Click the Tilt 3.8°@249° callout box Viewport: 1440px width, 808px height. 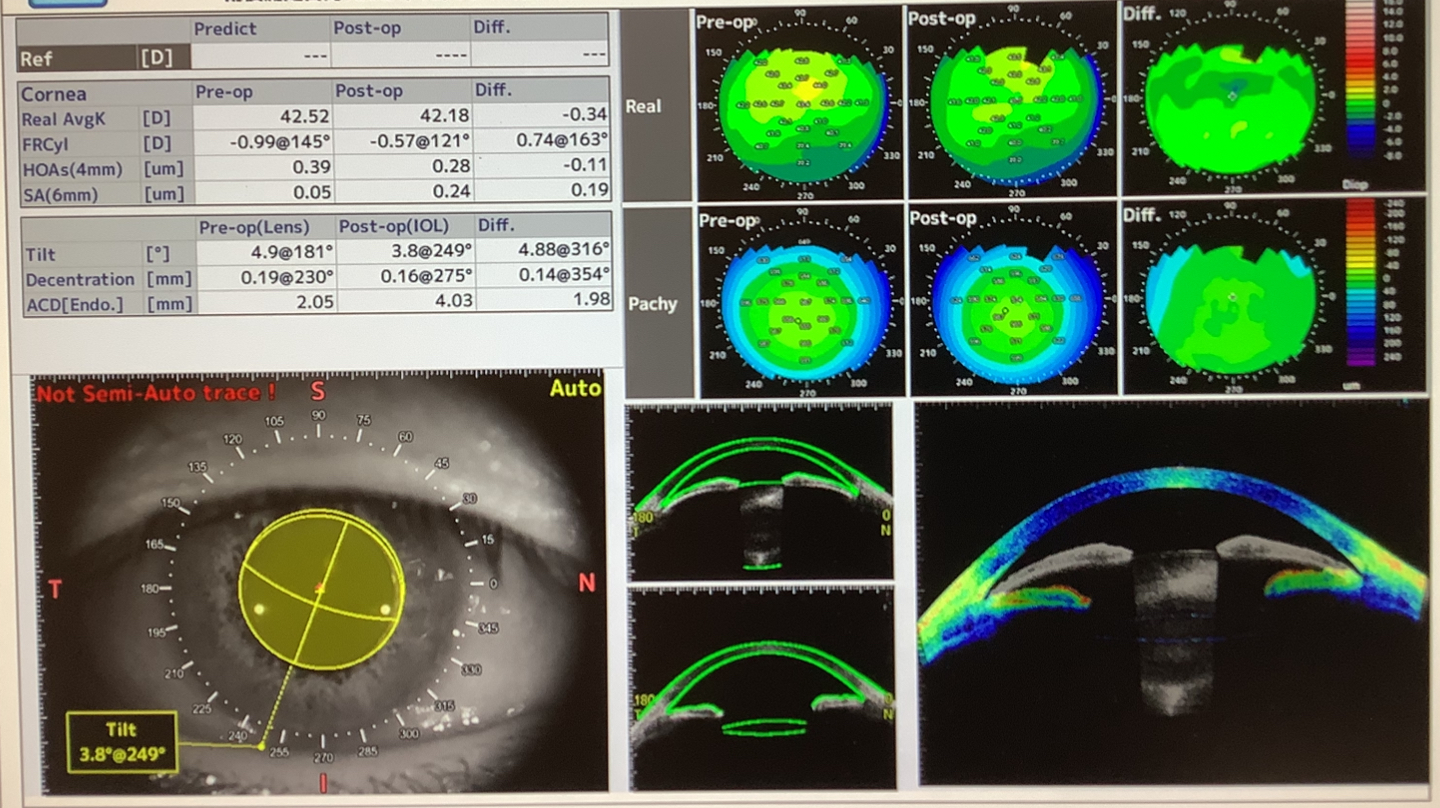click(121, 742)
